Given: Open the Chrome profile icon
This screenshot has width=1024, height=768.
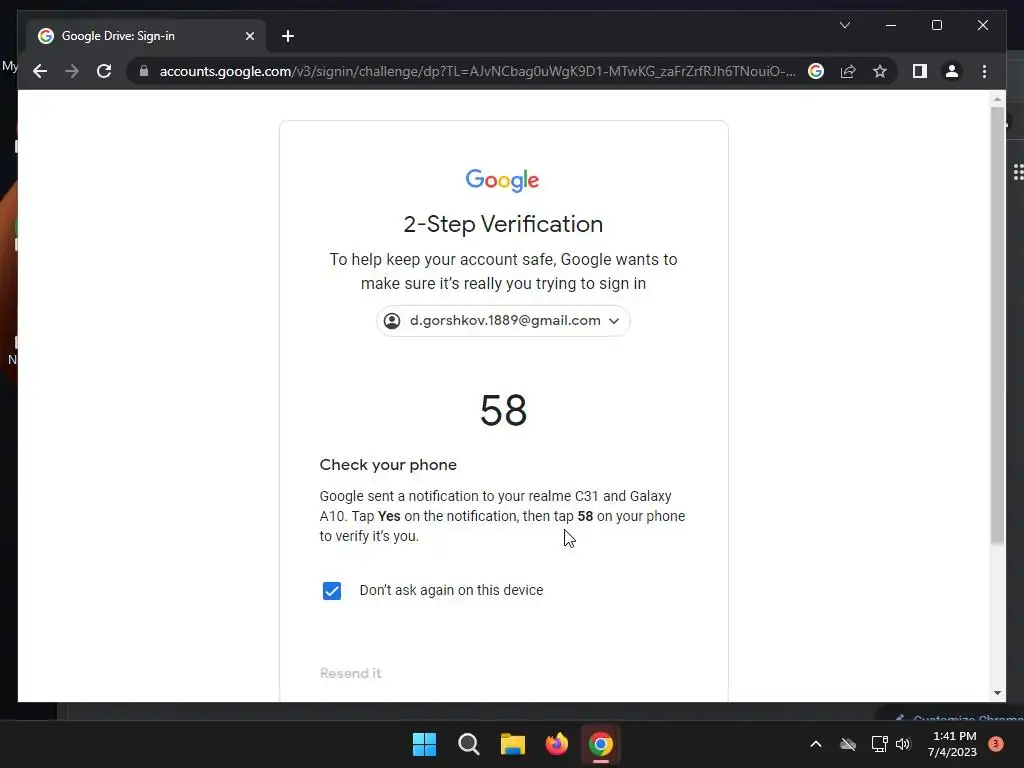Looking at the screenshot, I should coord(952,71).
